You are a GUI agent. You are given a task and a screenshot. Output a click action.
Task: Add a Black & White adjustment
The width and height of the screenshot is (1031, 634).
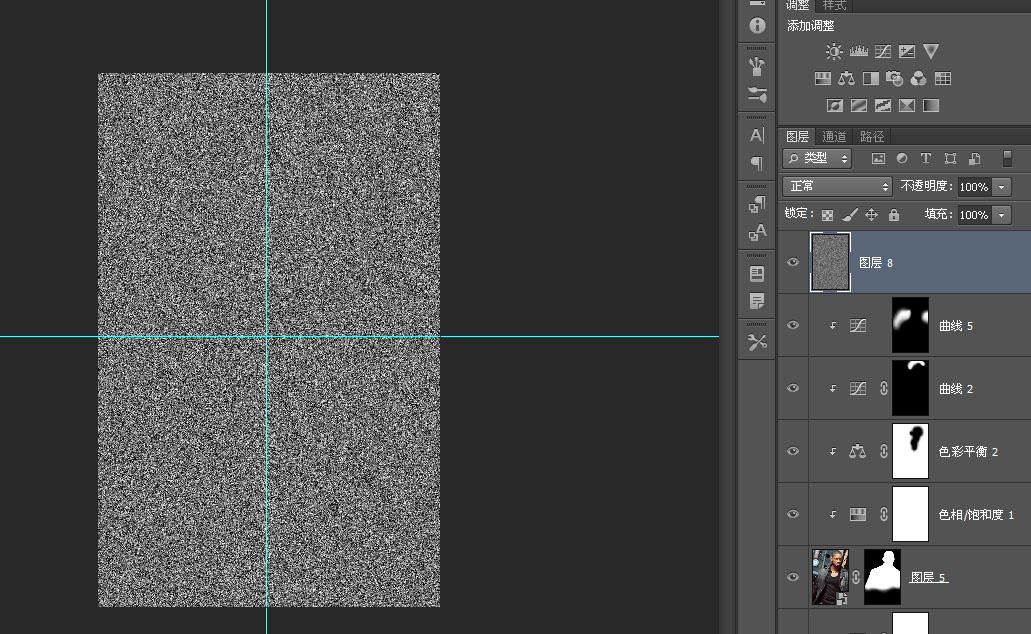pyautogui.click(x=871, y=79)
